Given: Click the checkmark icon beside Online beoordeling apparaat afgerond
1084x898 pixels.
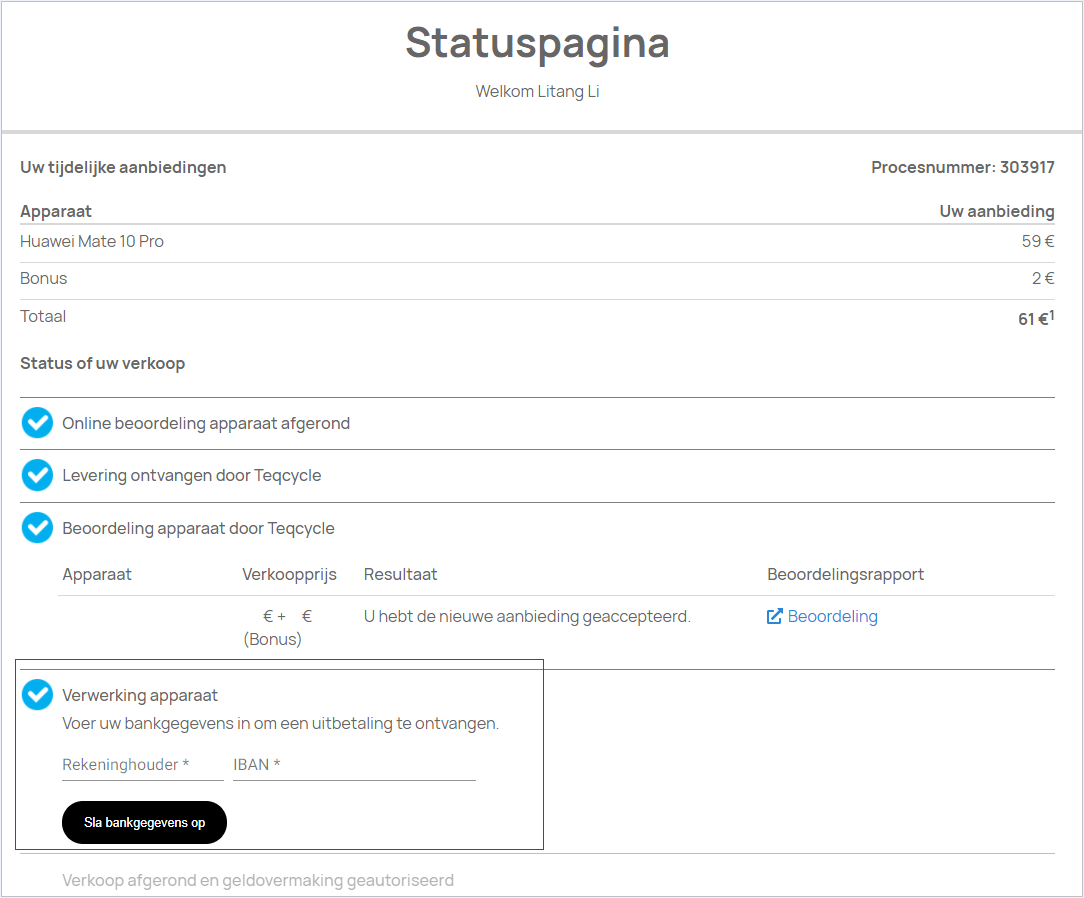Looking at the screenshot, I should [x=37, y=423].
